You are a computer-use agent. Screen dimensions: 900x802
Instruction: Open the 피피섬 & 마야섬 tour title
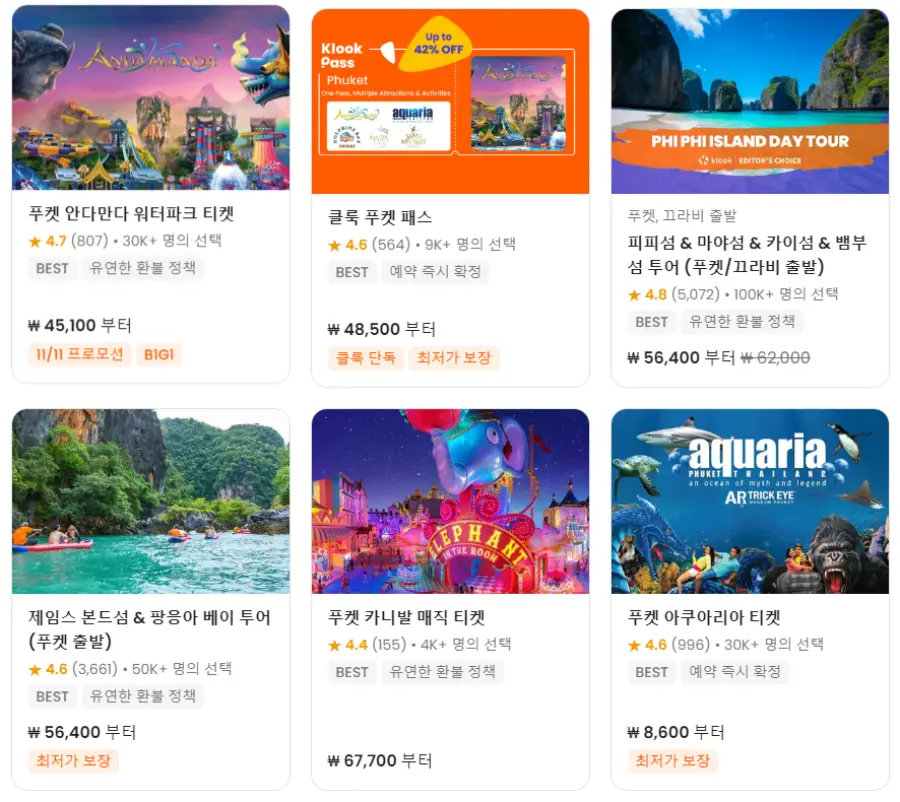(x=747, y=254)
